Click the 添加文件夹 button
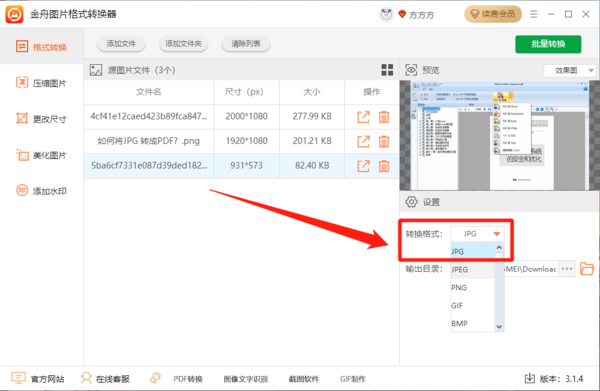 [183, 44]
